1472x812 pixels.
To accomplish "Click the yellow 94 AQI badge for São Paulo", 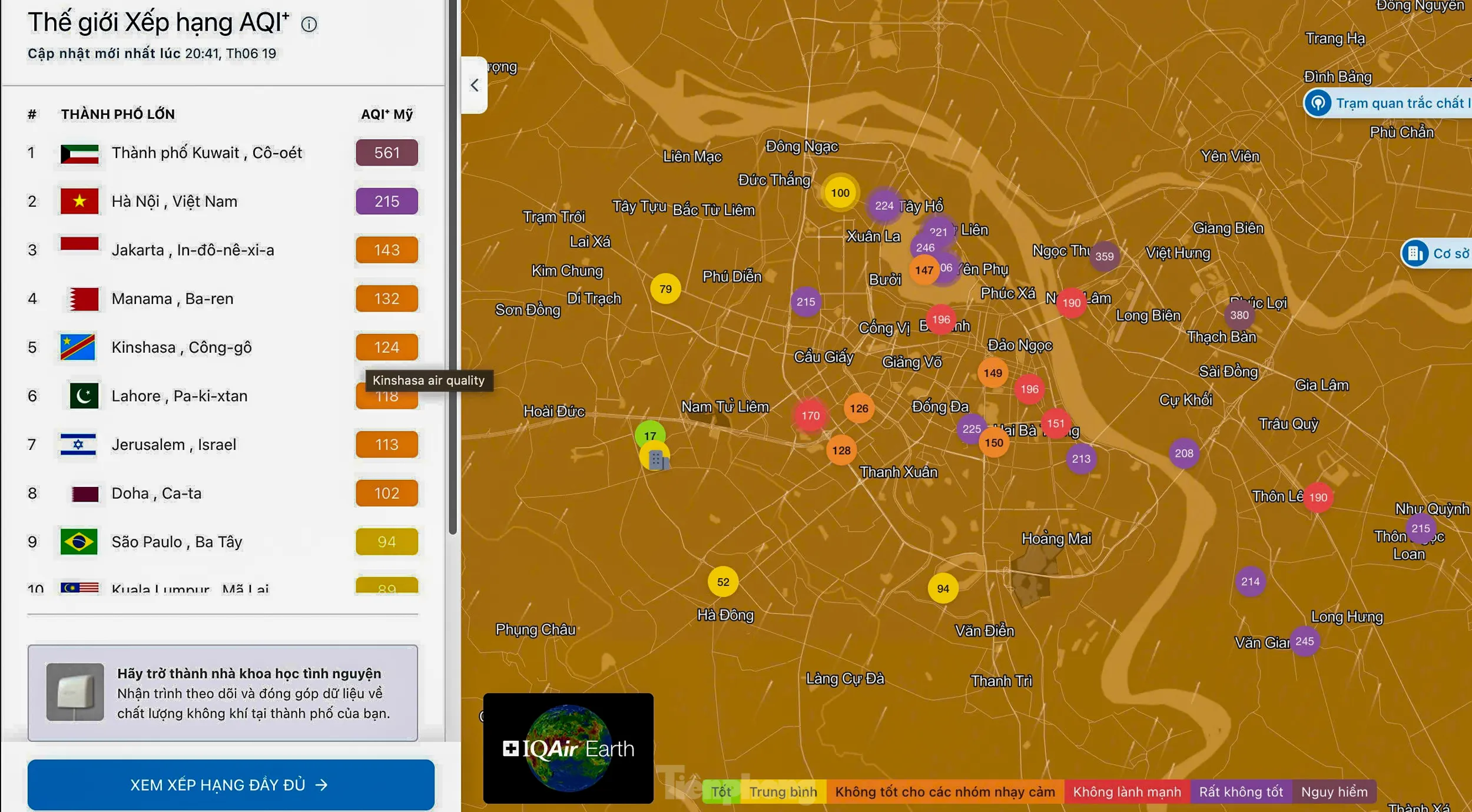I will point(387,542).
